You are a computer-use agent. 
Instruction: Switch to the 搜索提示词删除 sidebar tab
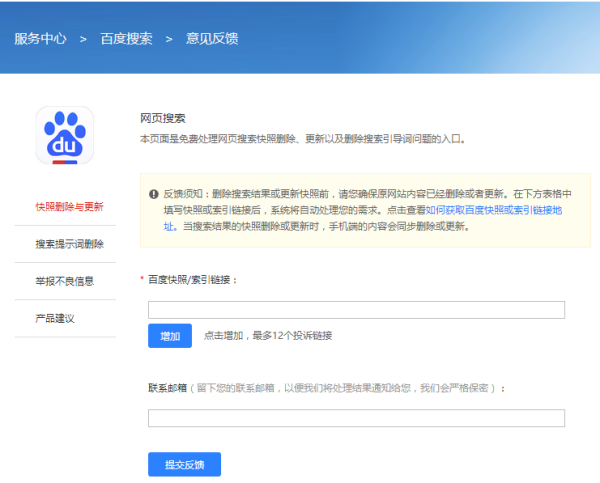69,244
